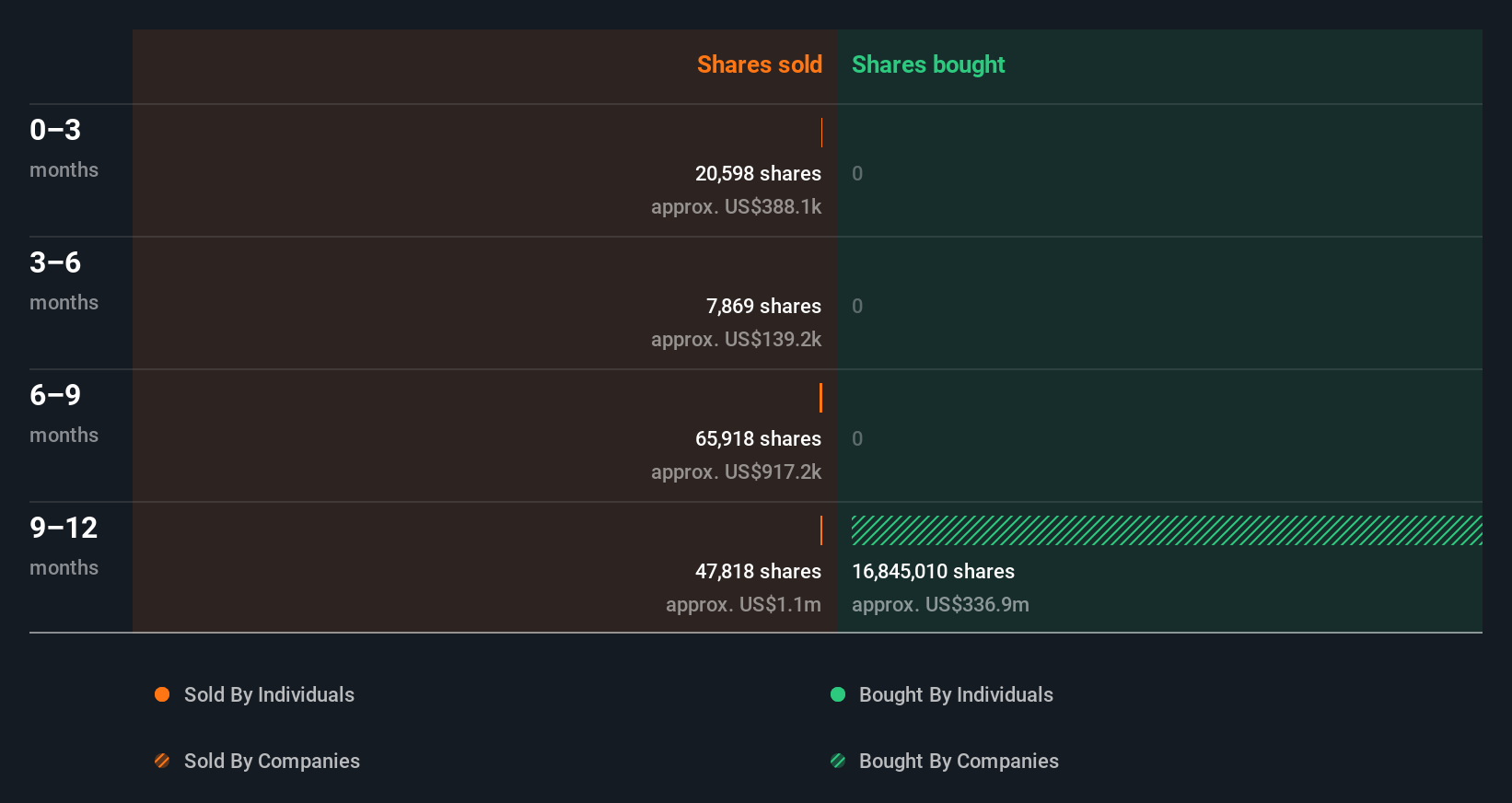Click the striped Sold By Companies legend icon

click(162, 761)
